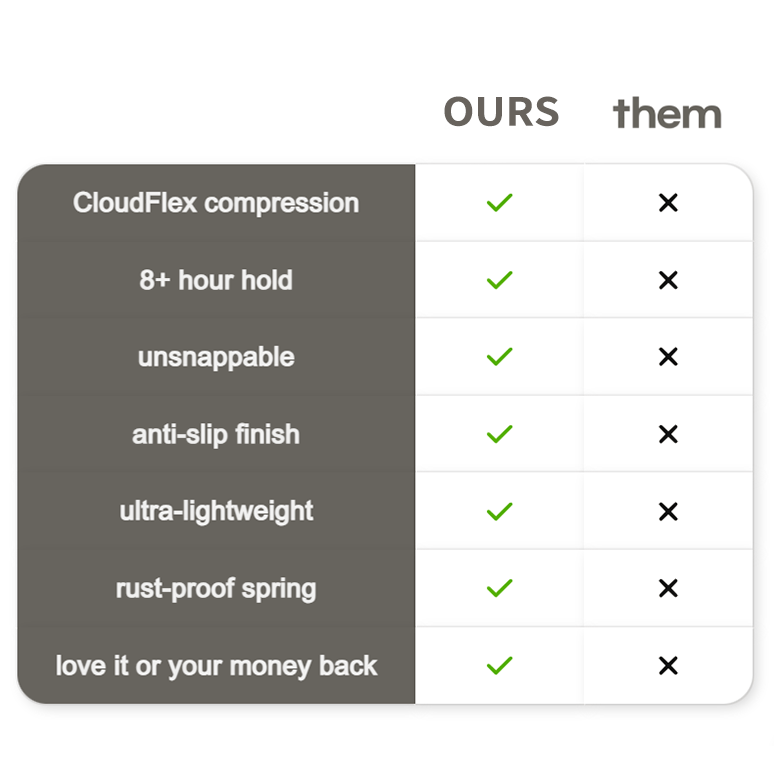
Task: Click the green checkmark for anti-slip finish
Action: point(499,434)
